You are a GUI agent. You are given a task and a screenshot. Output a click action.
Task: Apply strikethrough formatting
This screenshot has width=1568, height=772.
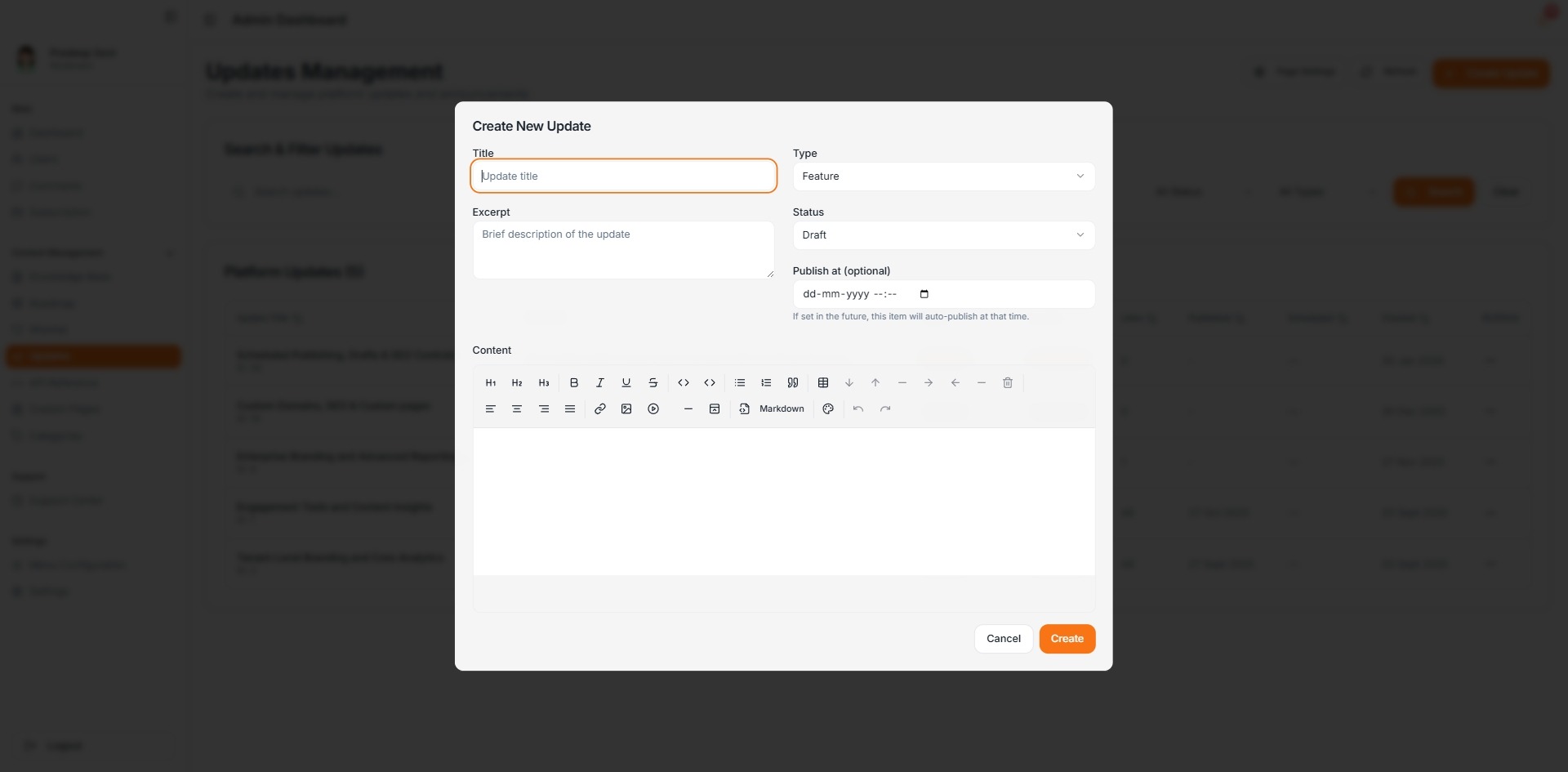[653, 383]
